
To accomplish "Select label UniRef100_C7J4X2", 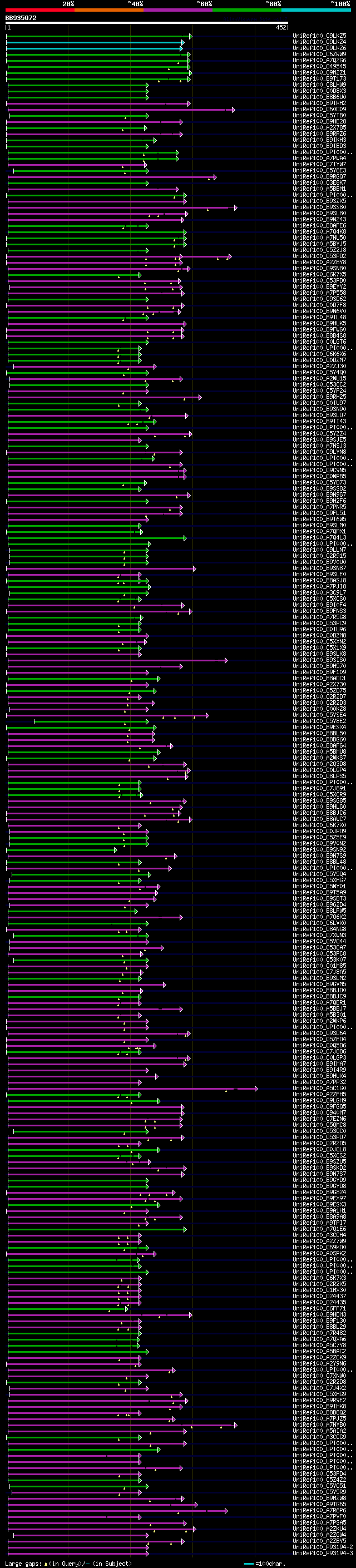I will coord(319,1387).
